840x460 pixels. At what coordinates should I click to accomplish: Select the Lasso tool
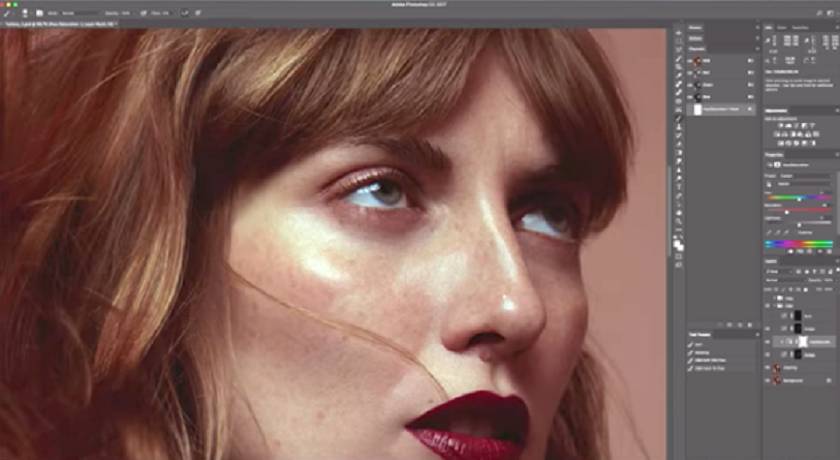[x=679, y=50]
